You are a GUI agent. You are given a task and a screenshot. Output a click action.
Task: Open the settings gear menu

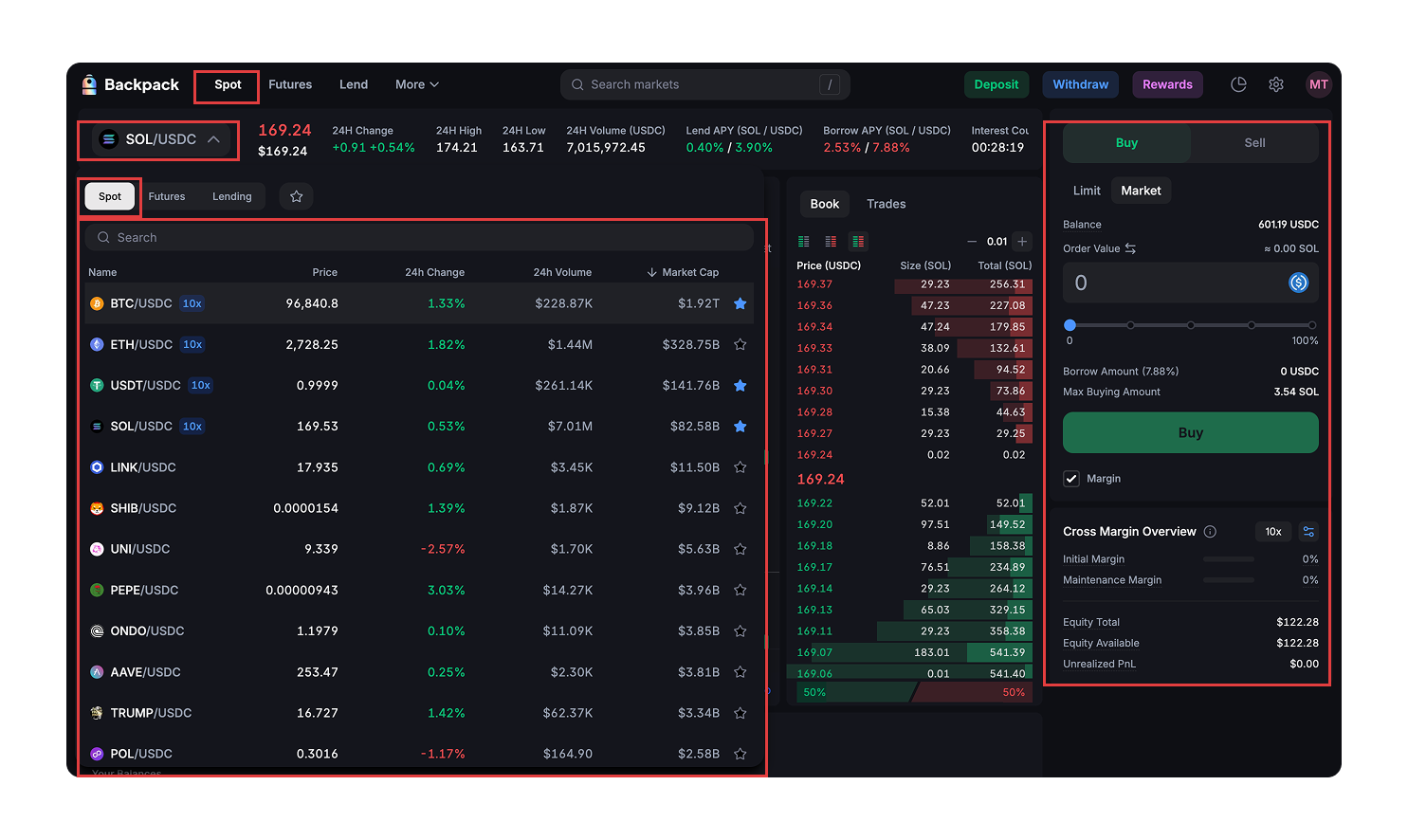[1276, 84]
